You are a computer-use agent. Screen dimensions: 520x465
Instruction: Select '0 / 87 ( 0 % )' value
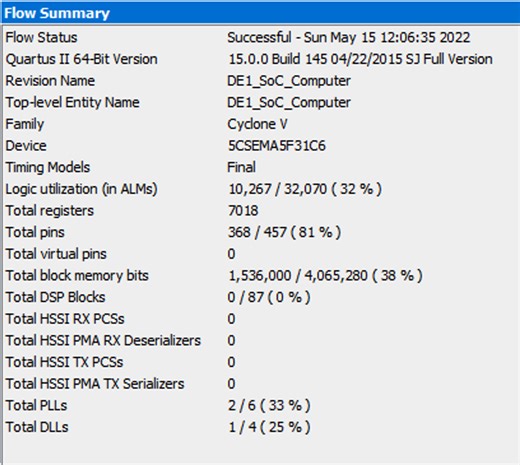269,297
